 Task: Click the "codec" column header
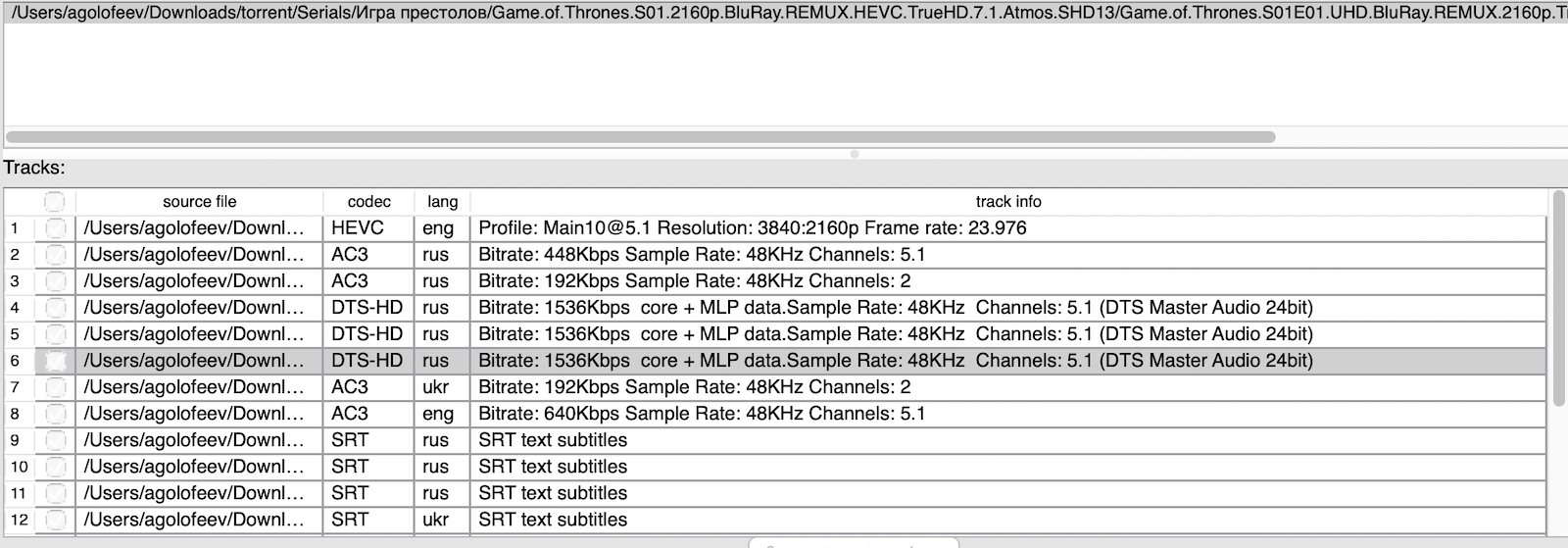pos(368,201)
